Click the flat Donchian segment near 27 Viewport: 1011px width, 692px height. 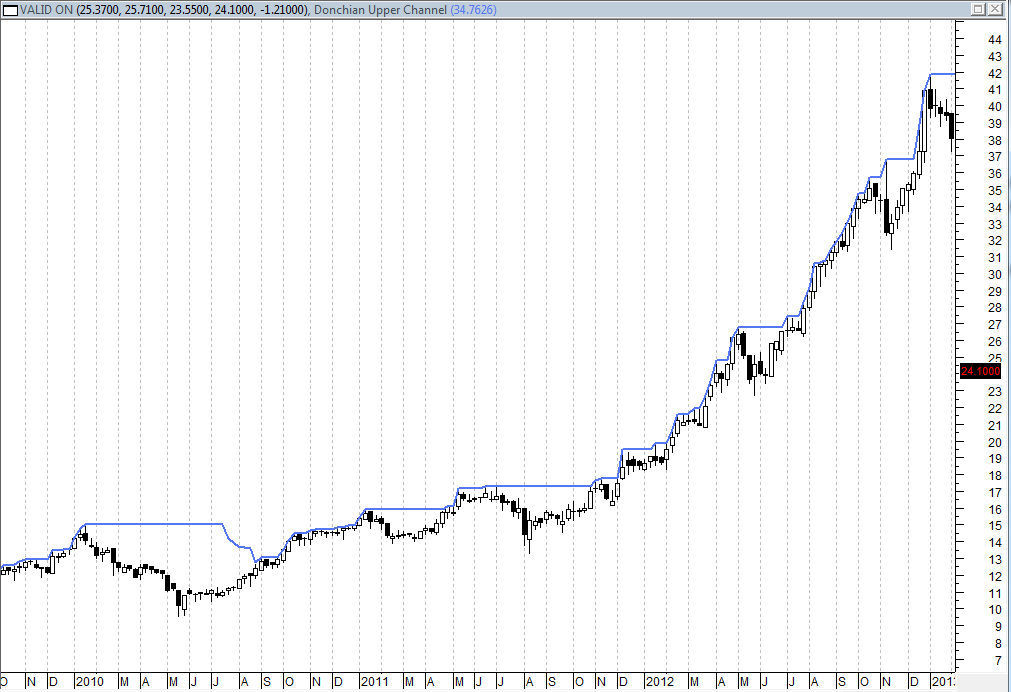tap(765, 327)
